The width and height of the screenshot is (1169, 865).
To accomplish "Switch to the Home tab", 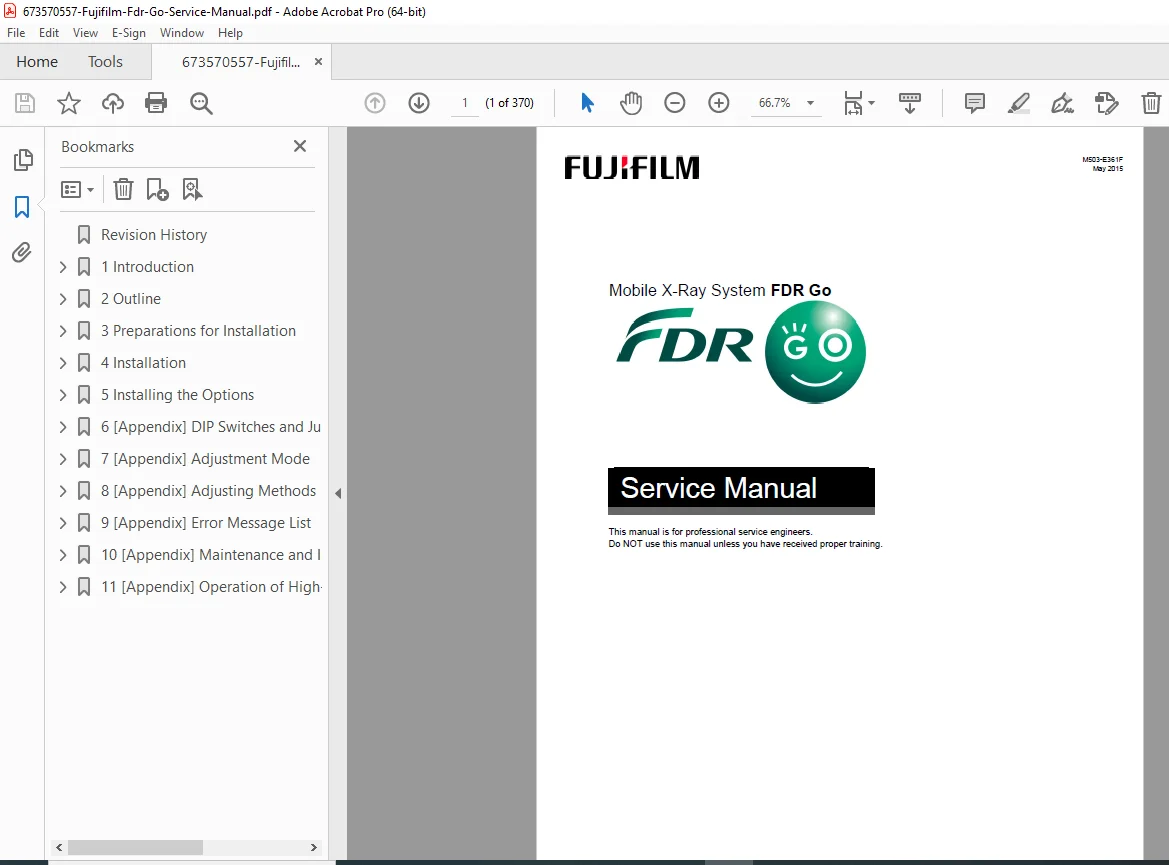I will tap(37, 62).
